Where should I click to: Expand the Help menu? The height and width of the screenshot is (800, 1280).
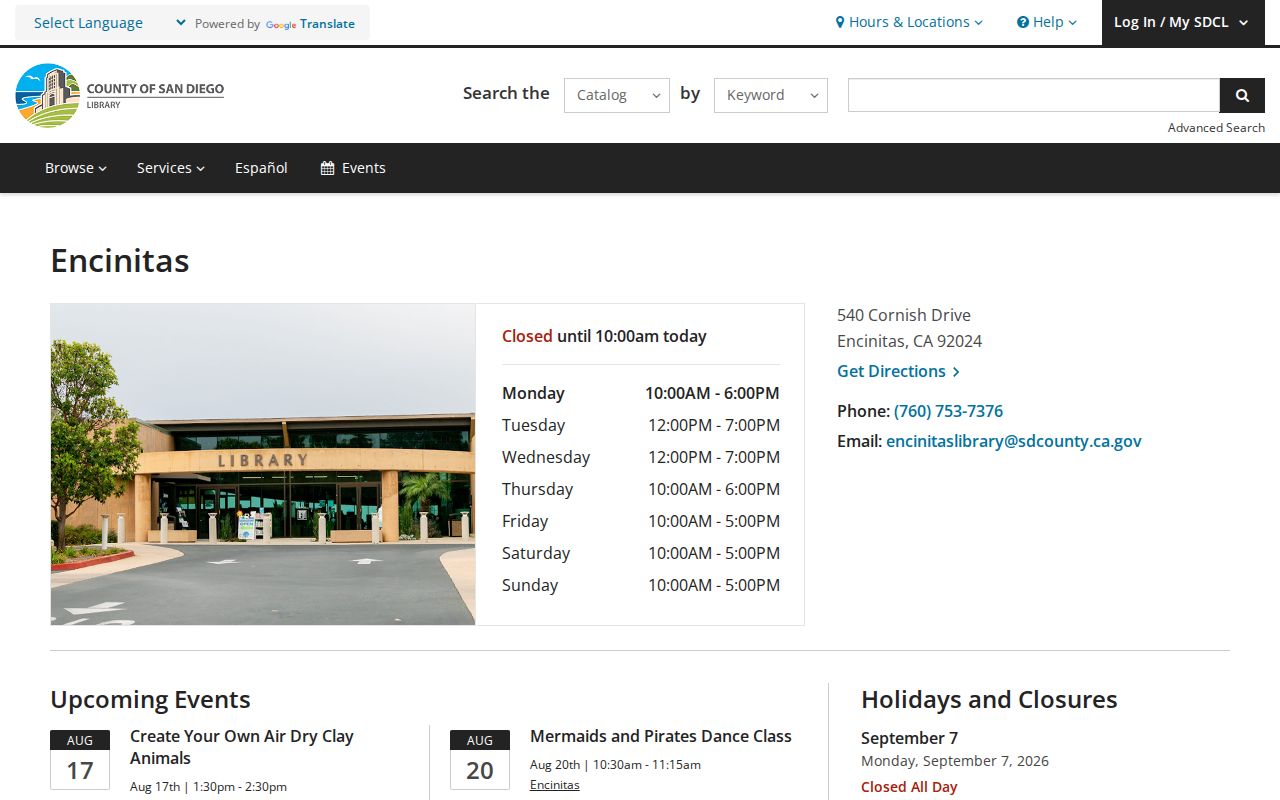click(1047, 22)
